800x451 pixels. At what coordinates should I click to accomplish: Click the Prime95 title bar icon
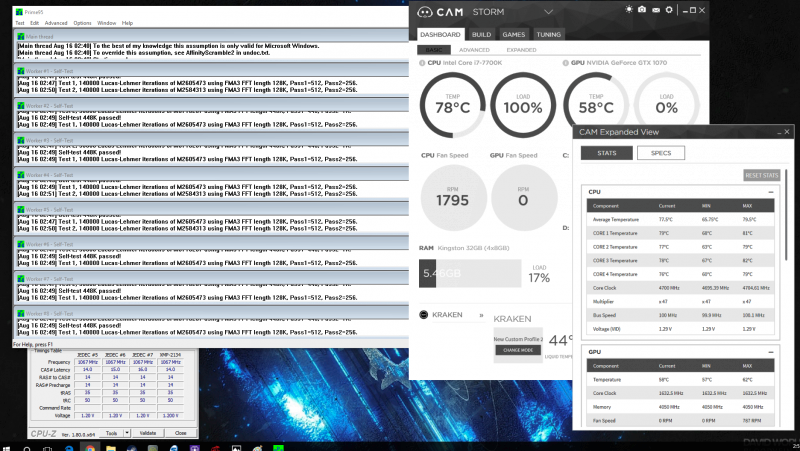(19, 12)
